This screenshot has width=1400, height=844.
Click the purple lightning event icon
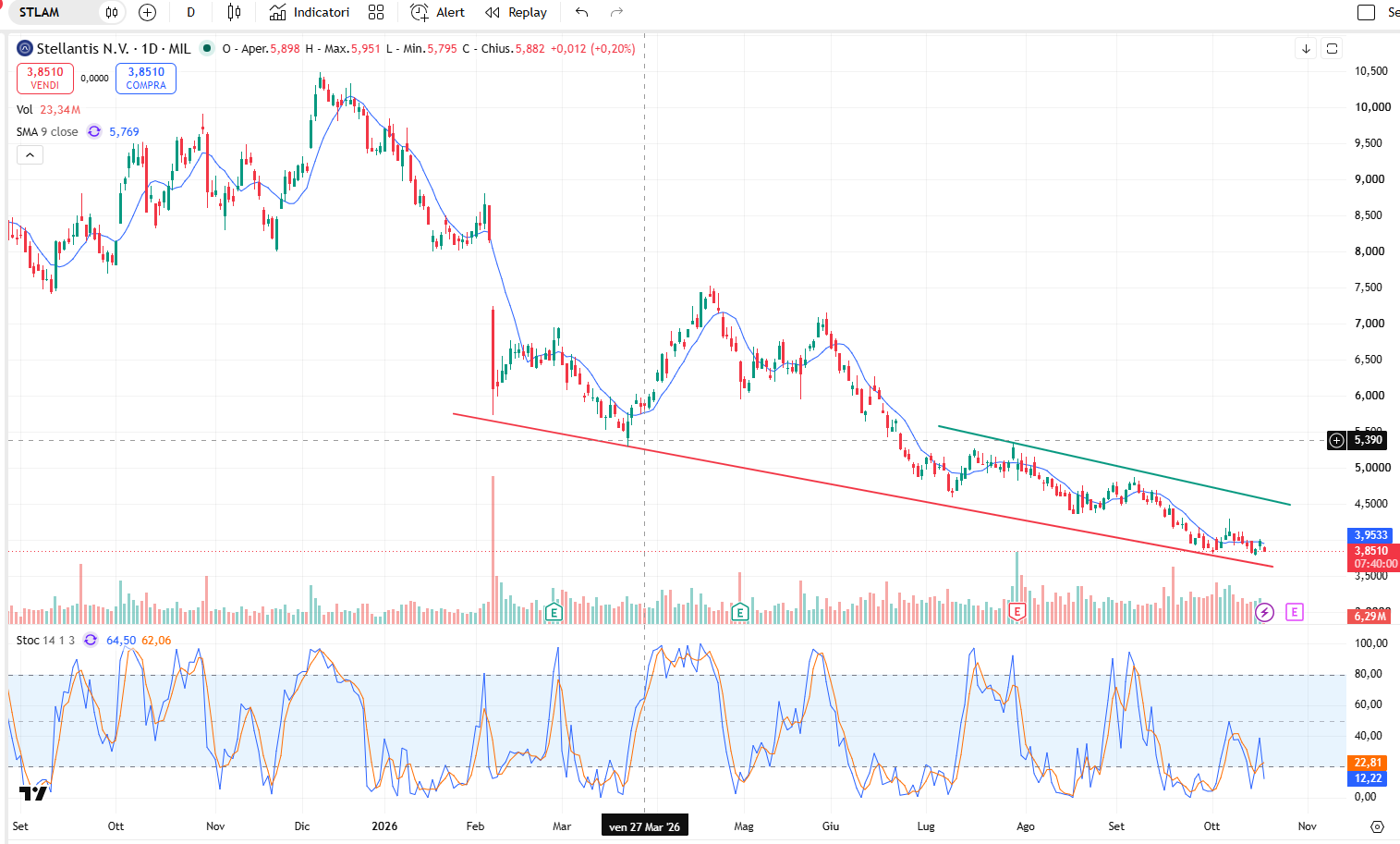[x=1265, y=612]
